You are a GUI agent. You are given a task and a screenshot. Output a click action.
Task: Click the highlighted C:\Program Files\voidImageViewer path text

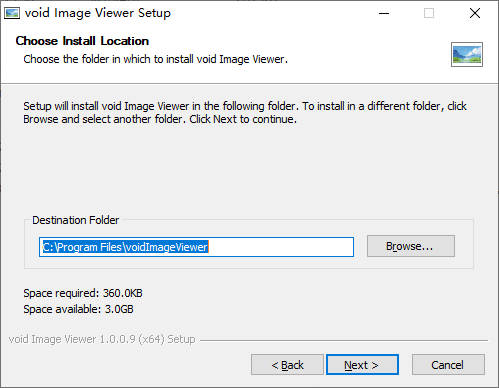pyautogui.click(x=125, y=247)
